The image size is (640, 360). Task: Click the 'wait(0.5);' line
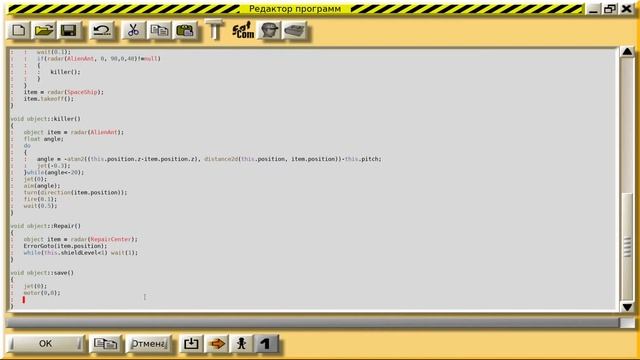pos(40,206)
